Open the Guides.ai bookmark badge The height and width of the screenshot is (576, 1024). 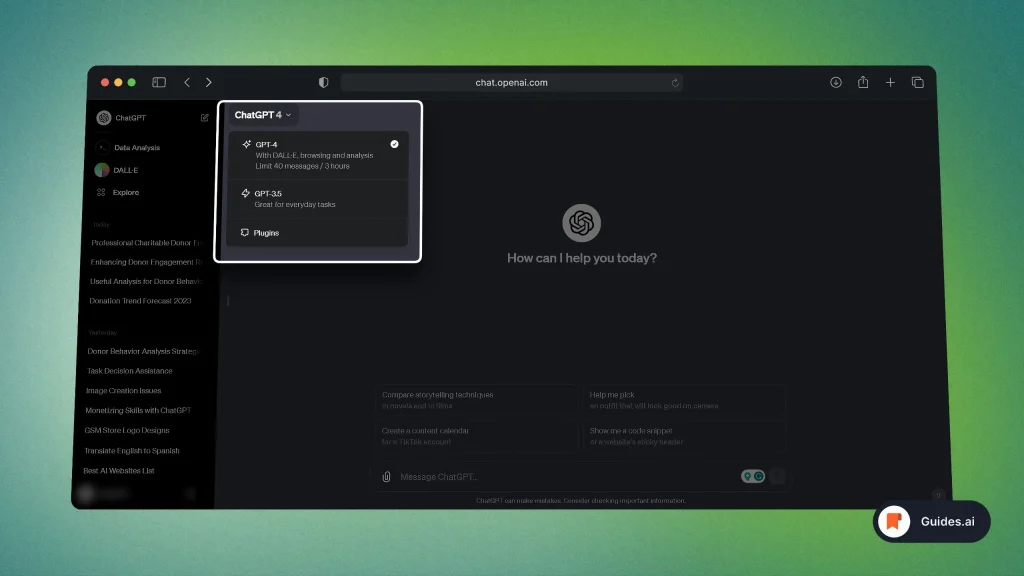click(931, 521)
